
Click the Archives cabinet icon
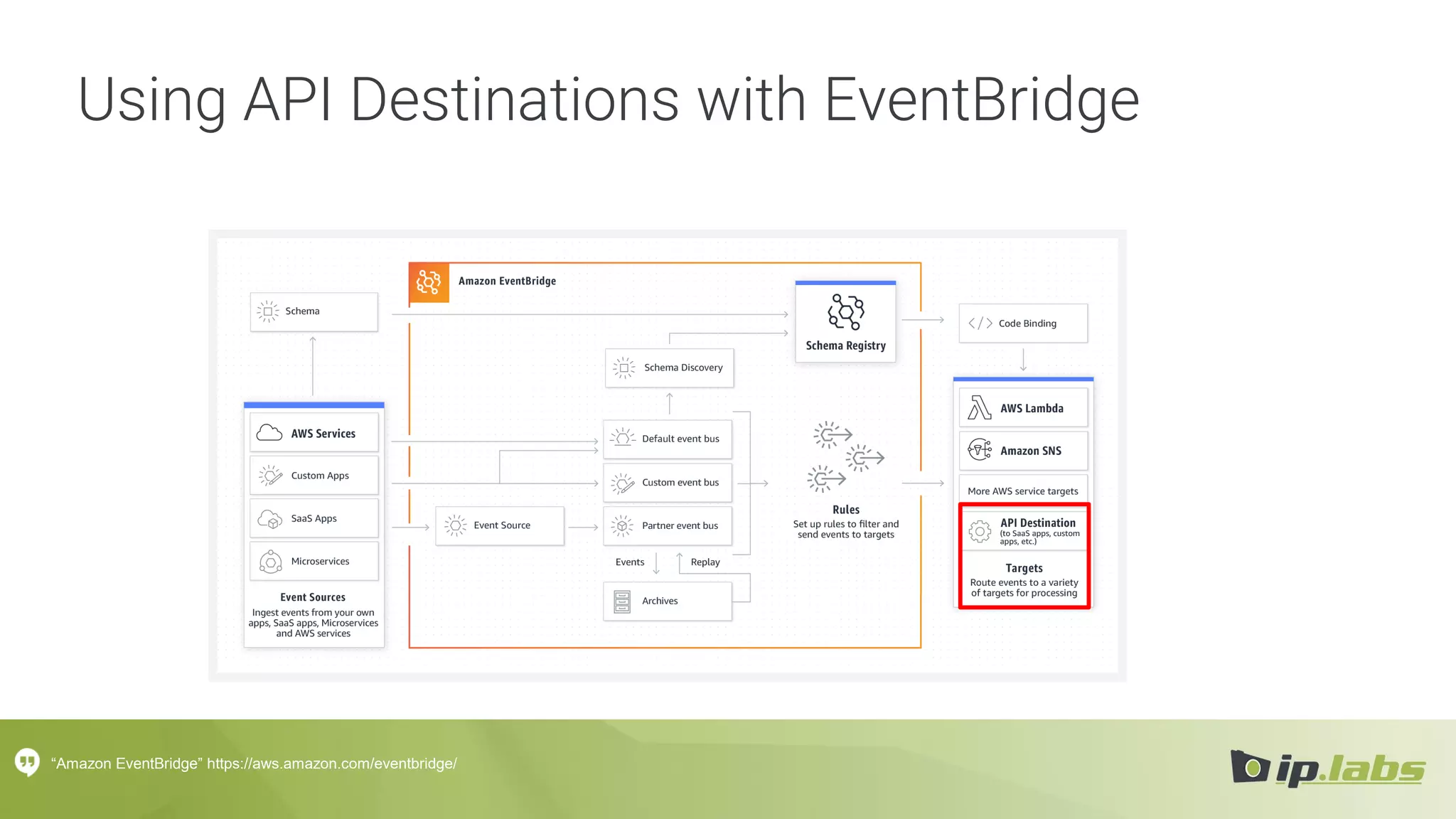(x=622, y=601)
